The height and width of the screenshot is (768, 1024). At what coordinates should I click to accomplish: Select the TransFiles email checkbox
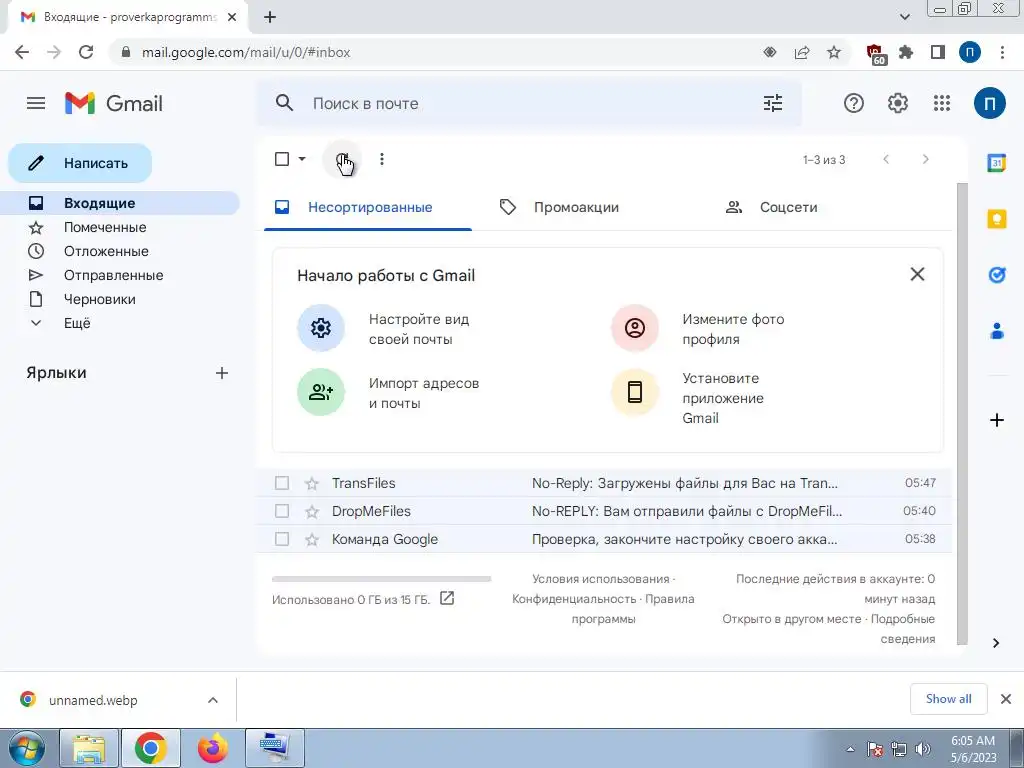281,483
